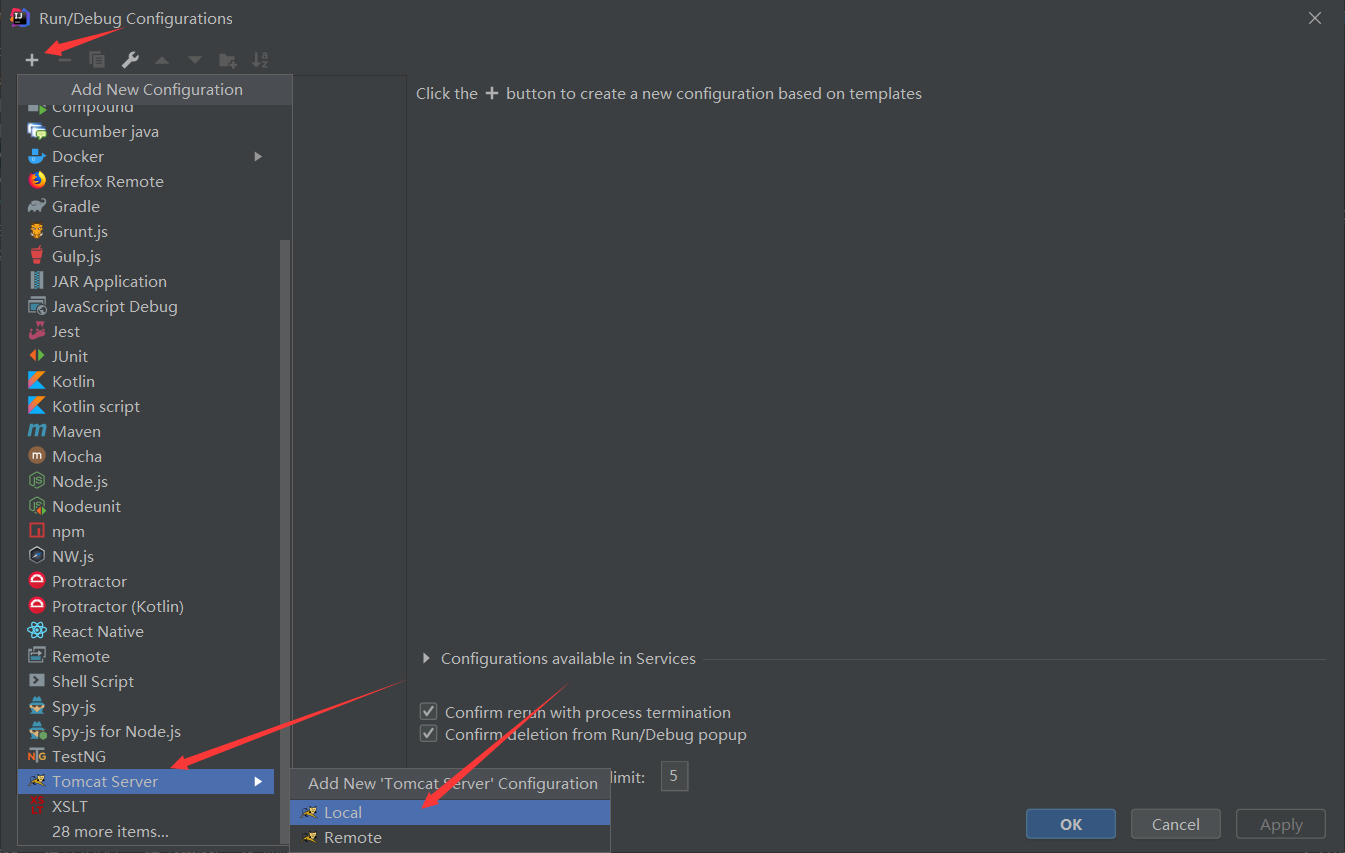Click the Grunt.js icon
1345x853 pixels.
click(37, 231)
